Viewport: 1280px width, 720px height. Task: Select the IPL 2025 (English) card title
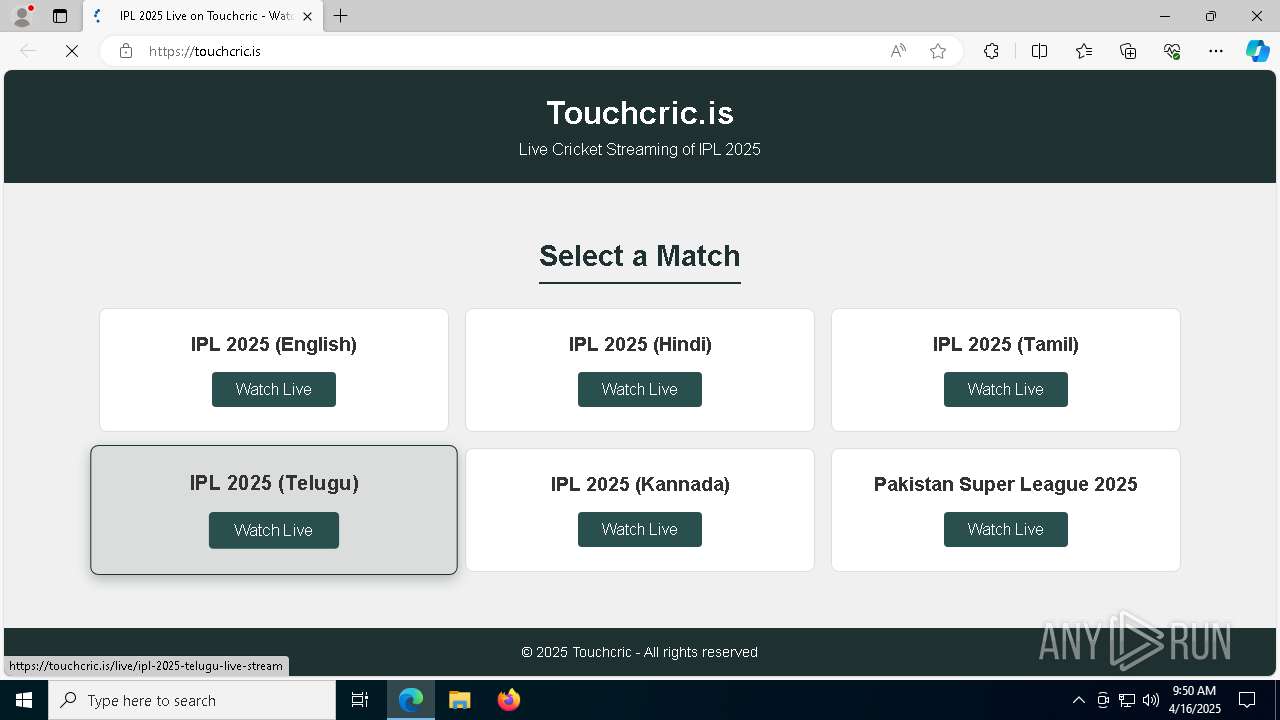point(274,344)
